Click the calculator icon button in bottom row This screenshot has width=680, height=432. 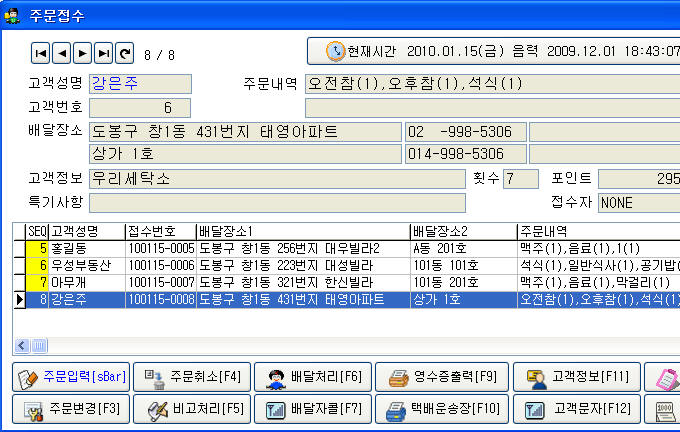tap(664, 409)
